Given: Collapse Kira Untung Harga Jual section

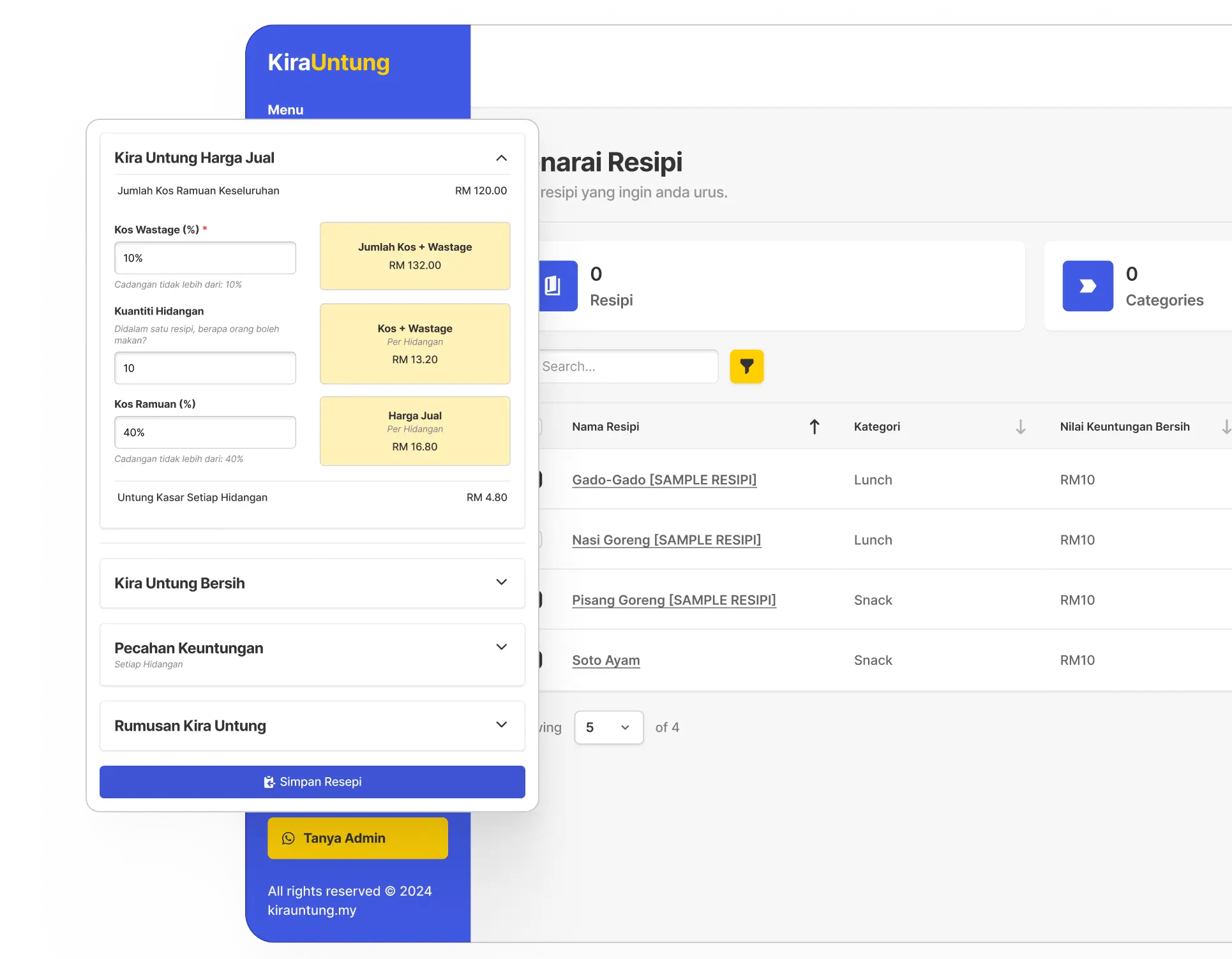Looking at the screenshot, I should 501,158.
